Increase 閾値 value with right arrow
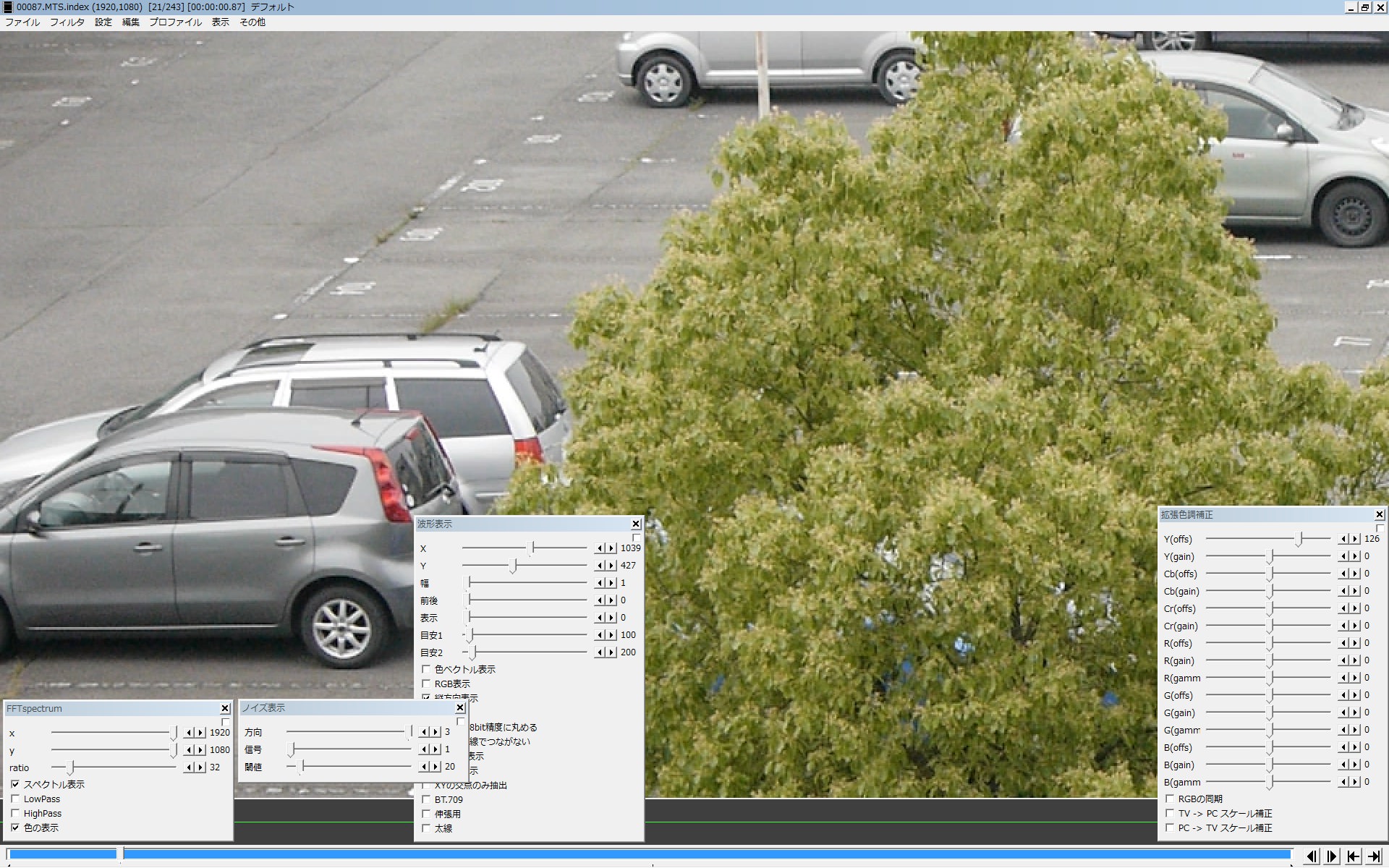 [x=436, y=767]
